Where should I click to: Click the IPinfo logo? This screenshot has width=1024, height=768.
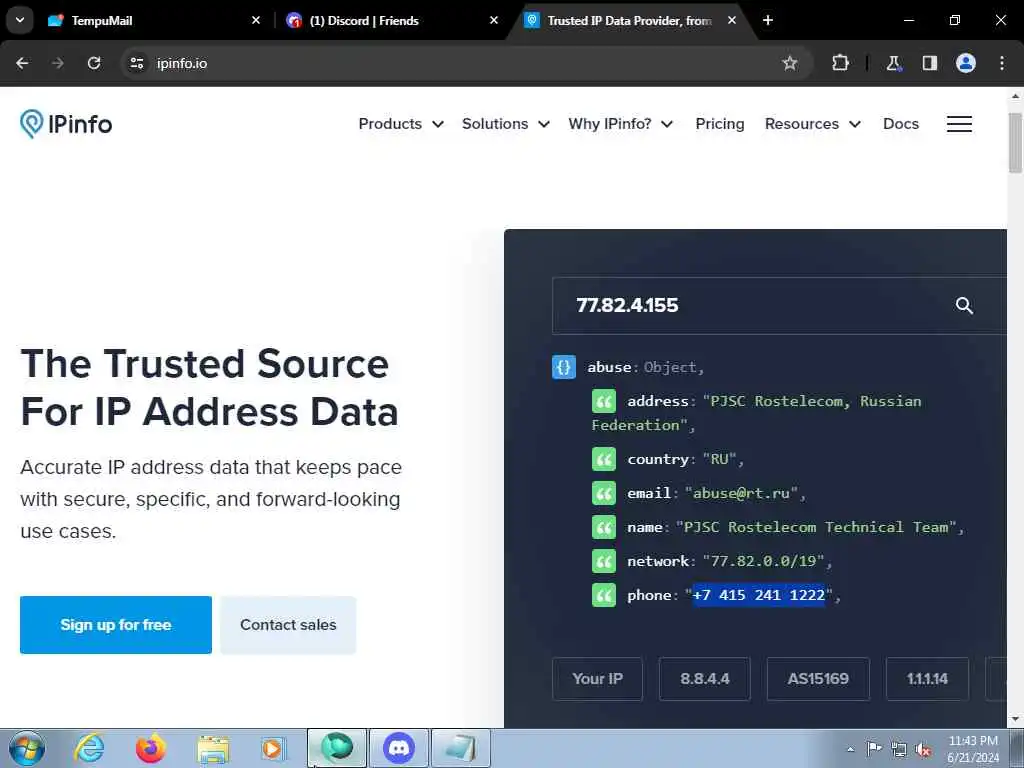[66, 123]
